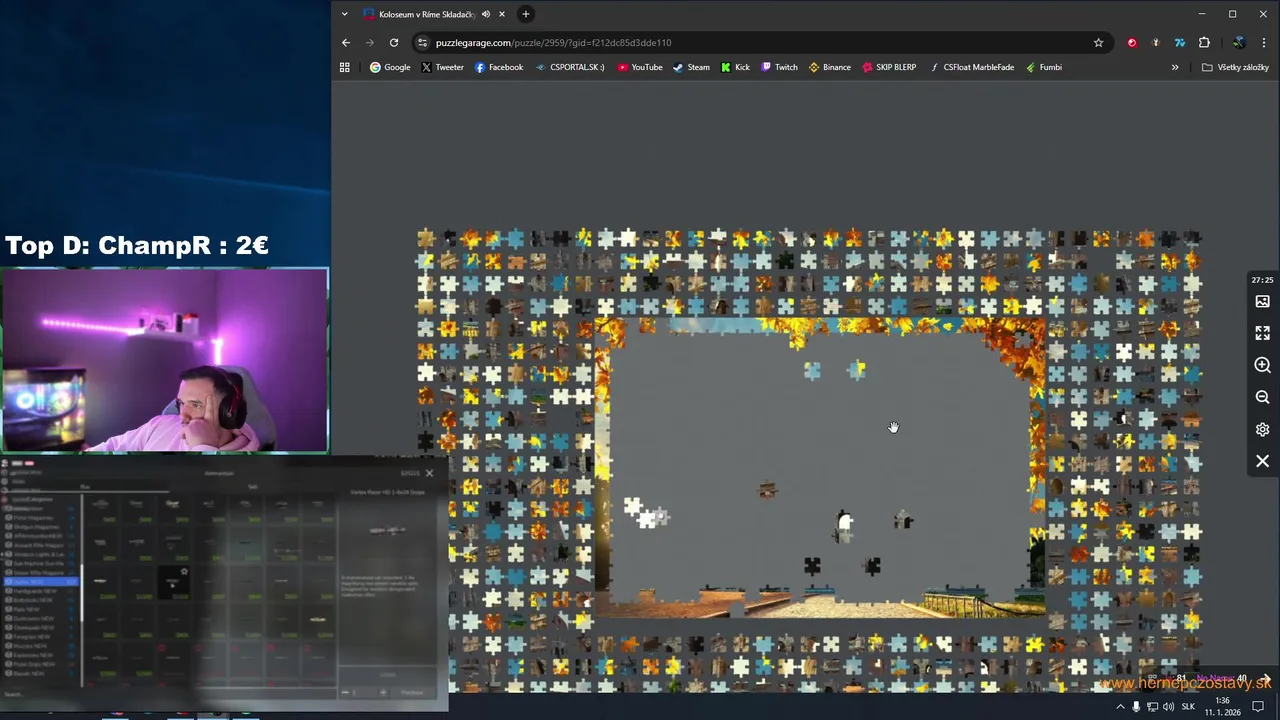Show the puzzle preview image
This screenshot has height=720, width=1280.
[1262, 302]
